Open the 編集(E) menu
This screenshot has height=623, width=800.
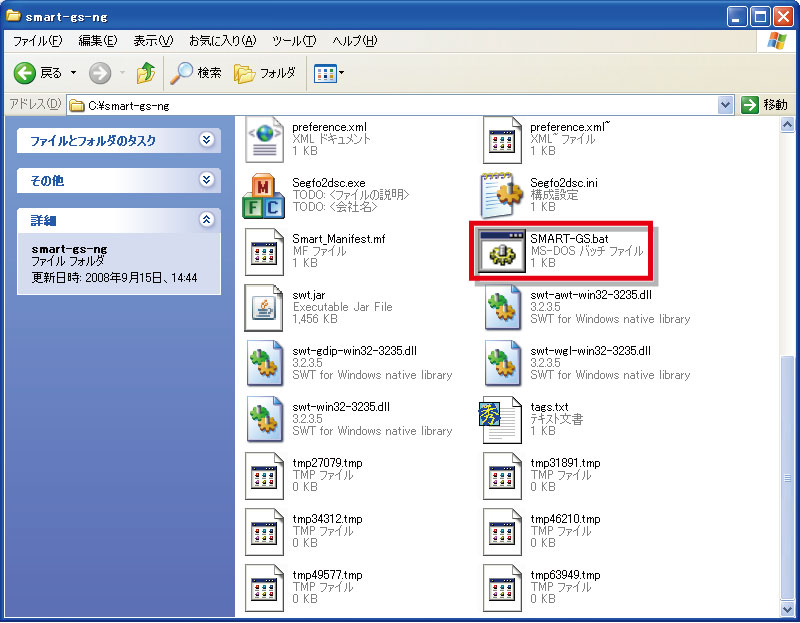97,41
